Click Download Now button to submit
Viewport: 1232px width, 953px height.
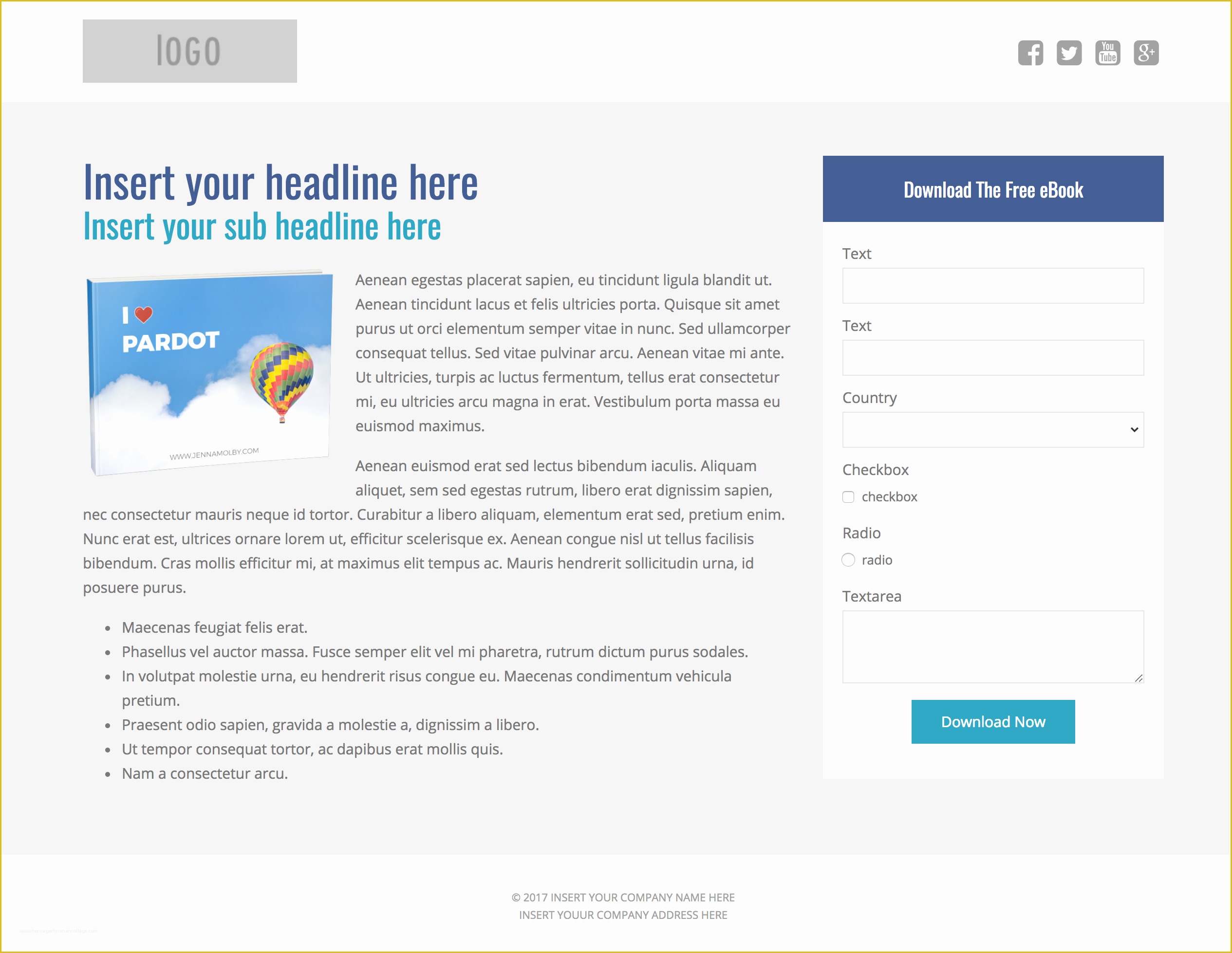pyautogui.click(x=992, y=720)
